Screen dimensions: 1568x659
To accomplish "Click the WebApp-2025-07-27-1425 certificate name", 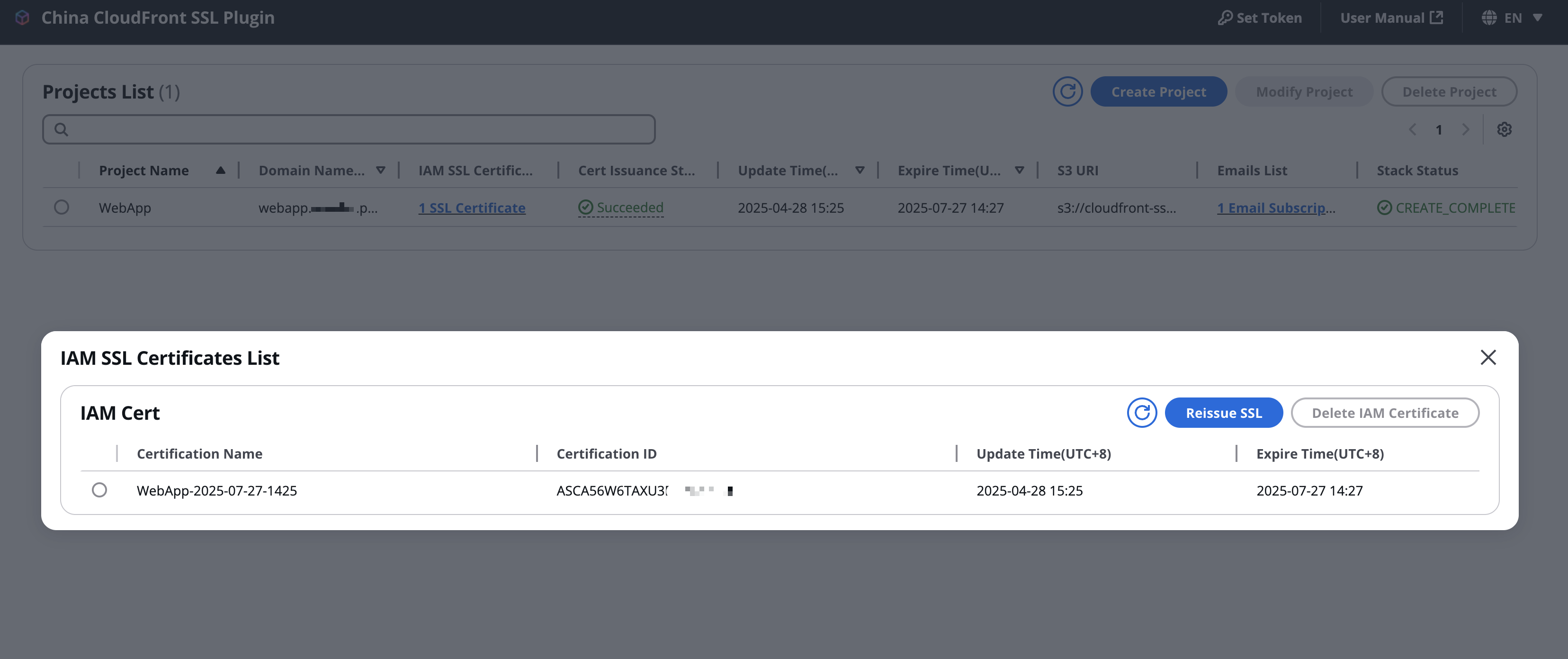I will point(217,490).
